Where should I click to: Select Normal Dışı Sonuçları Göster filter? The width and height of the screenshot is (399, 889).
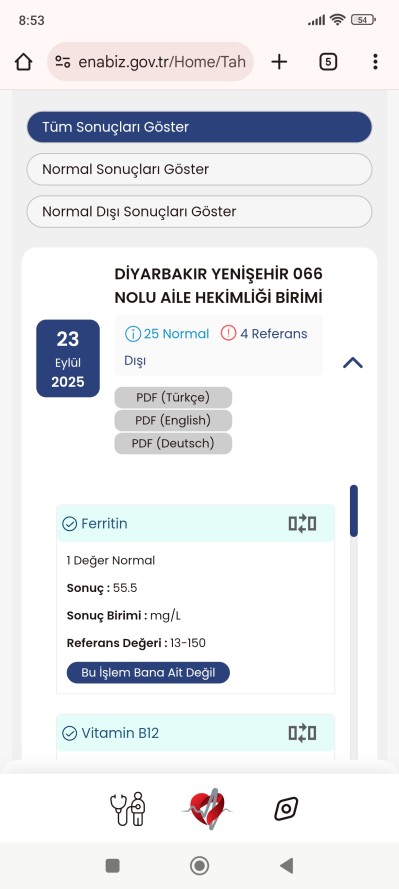click(200, 211)
